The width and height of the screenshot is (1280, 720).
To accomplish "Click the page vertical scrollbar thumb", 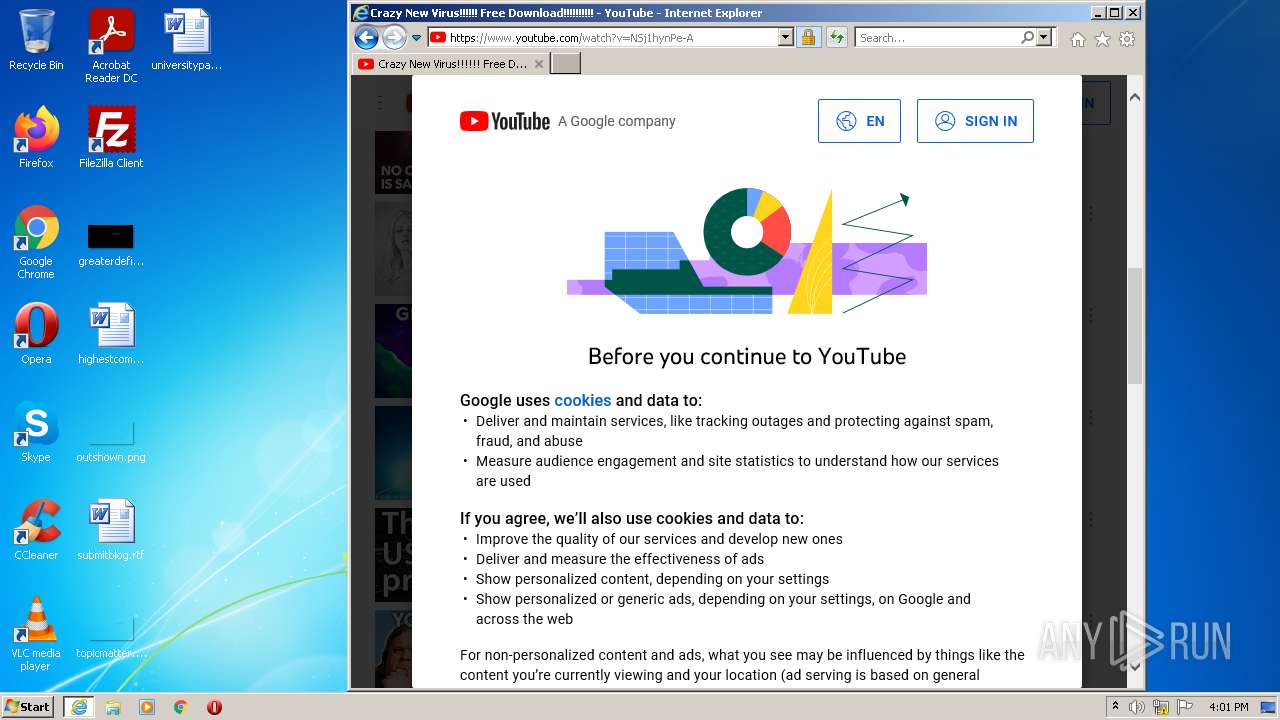I will [x=1135, y=325].
